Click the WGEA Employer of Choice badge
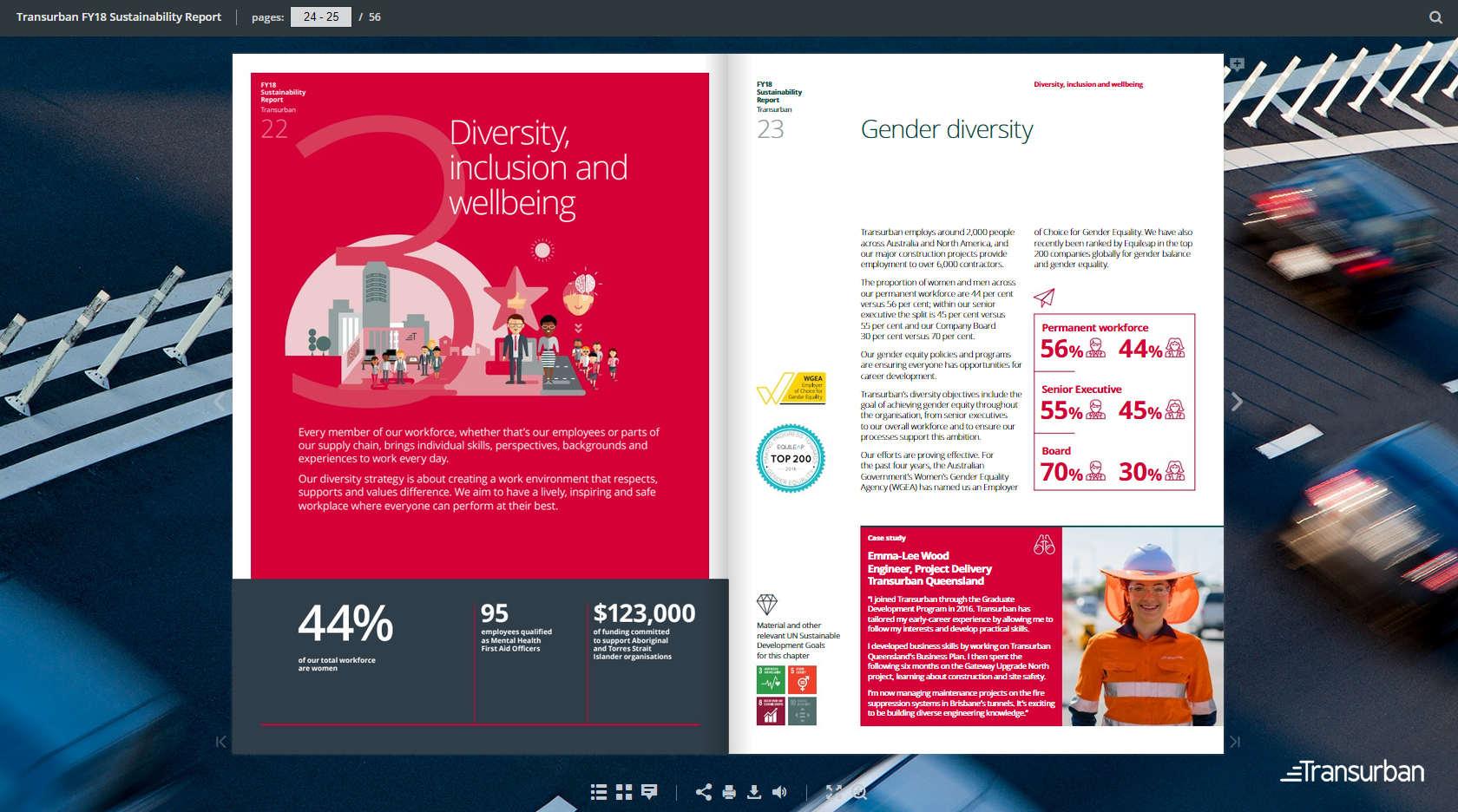This screenshot has height=812, width=1458. click(x=791, y=388)
